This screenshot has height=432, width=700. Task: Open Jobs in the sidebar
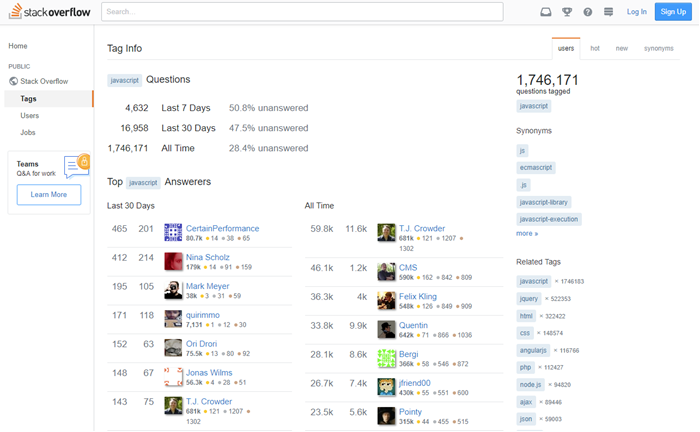tap(28, 133)
